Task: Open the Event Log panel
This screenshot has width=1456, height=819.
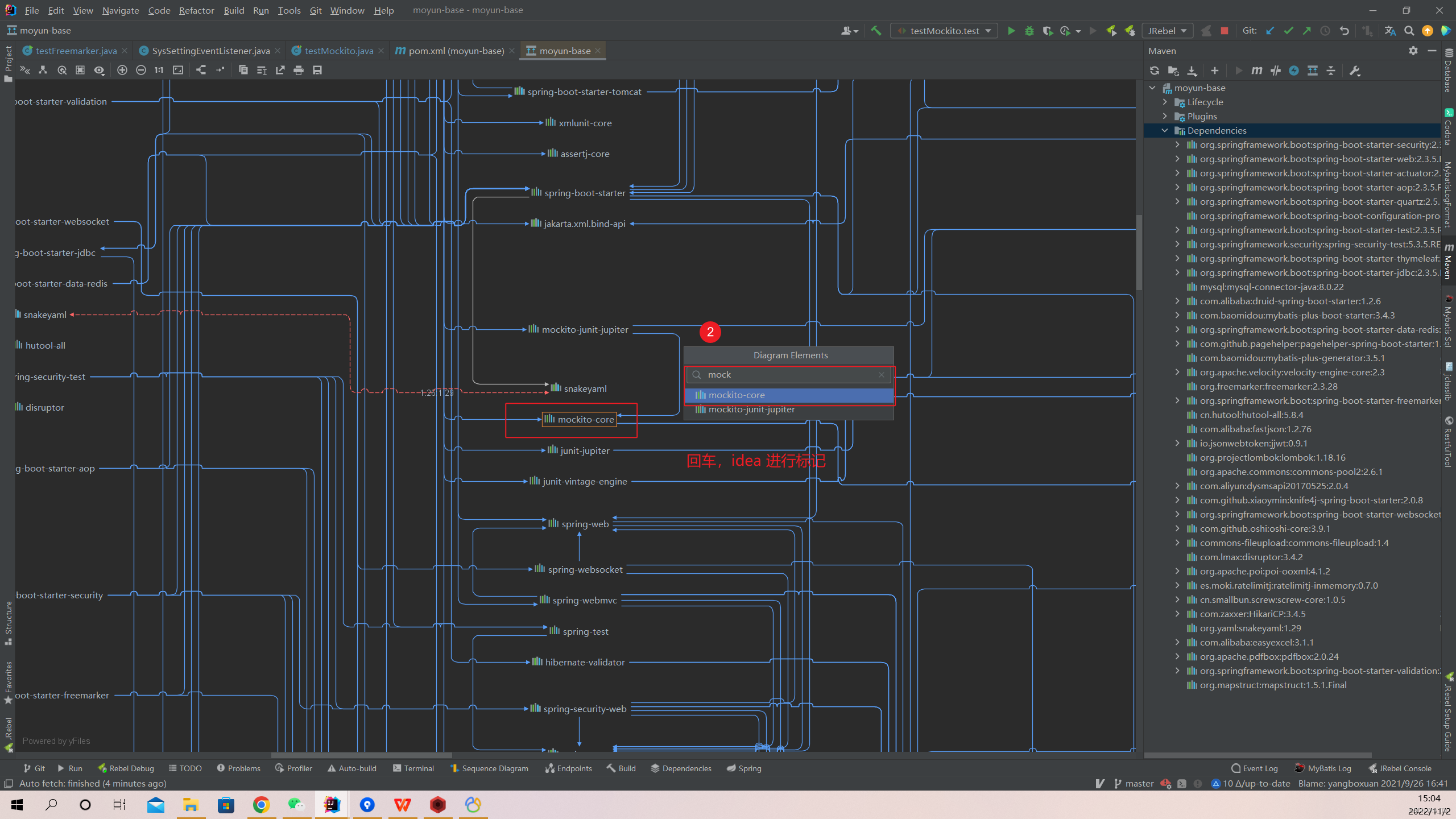Action: (x=1255, y=768)
